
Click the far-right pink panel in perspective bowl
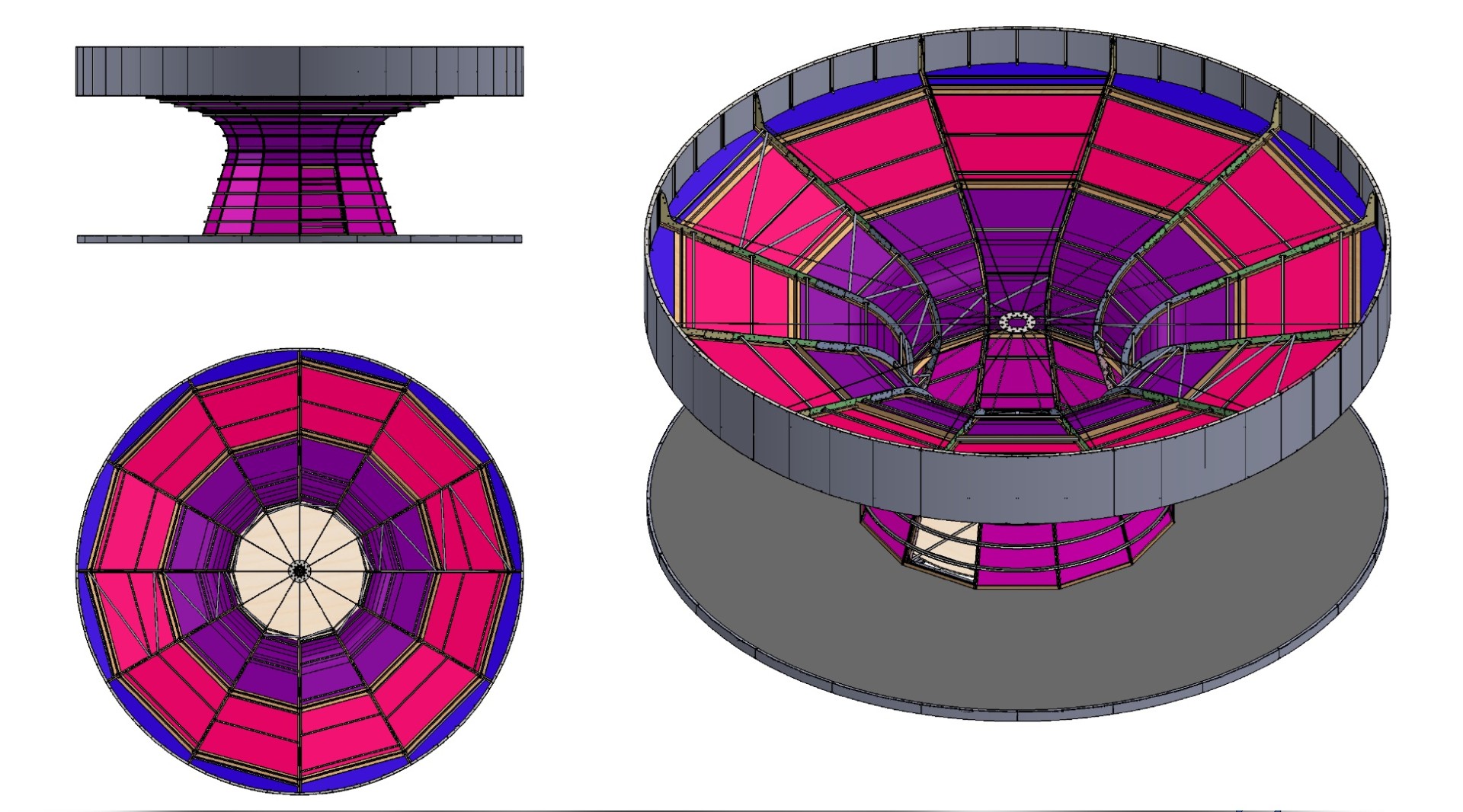(x=1311, y=282)
